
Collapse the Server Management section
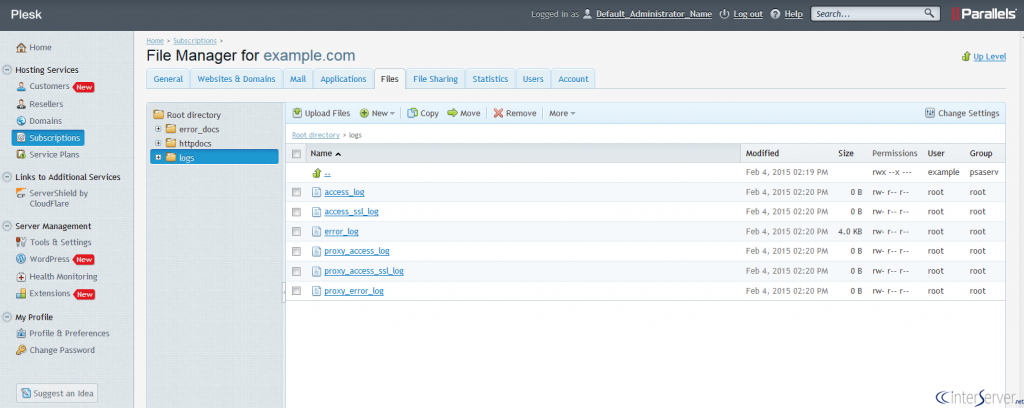tap(7, 226)
